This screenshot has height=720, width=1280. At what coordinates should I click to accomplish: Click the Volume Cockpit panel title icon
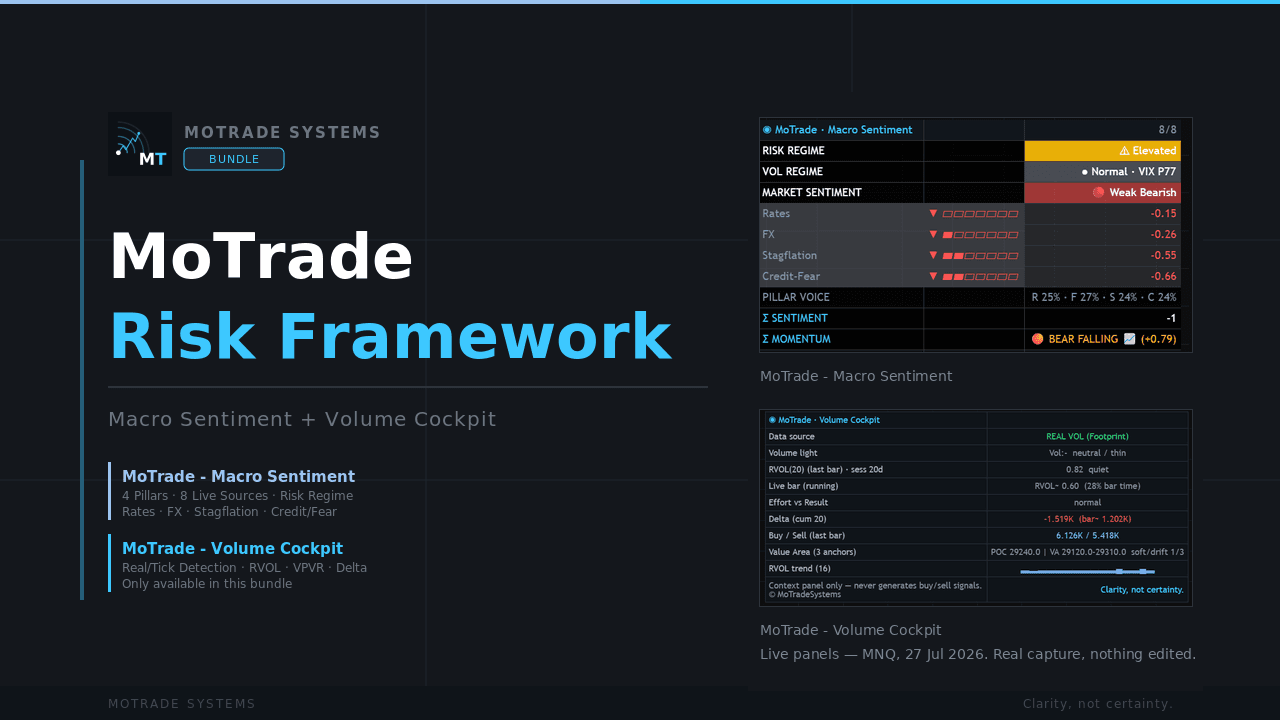(x=772, y=420)
